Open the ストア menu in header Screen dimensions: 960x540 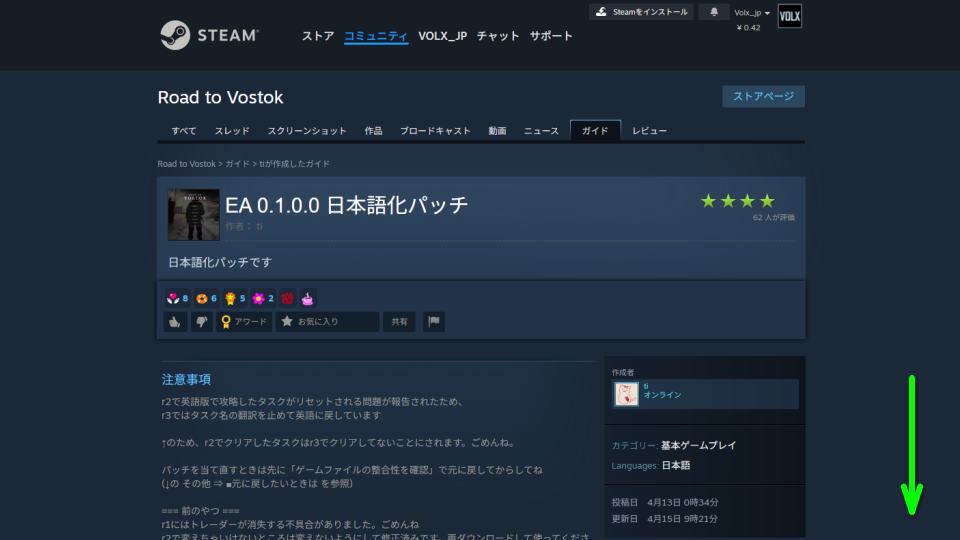click(318, 36)
